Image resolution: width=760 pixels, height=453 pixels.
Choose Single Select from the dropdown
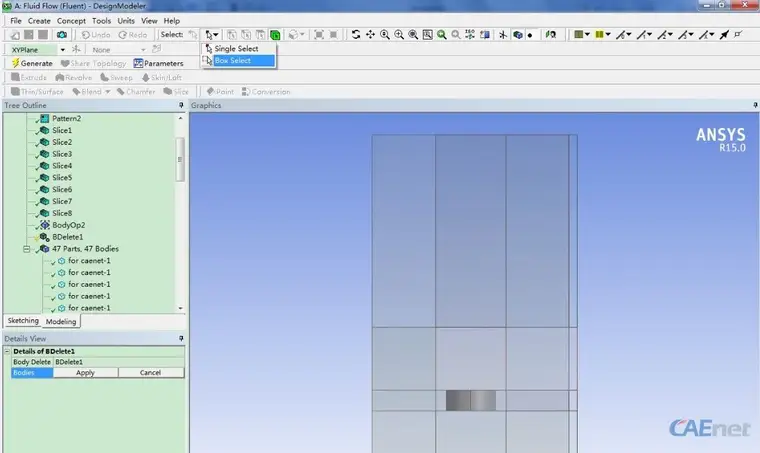239,48
